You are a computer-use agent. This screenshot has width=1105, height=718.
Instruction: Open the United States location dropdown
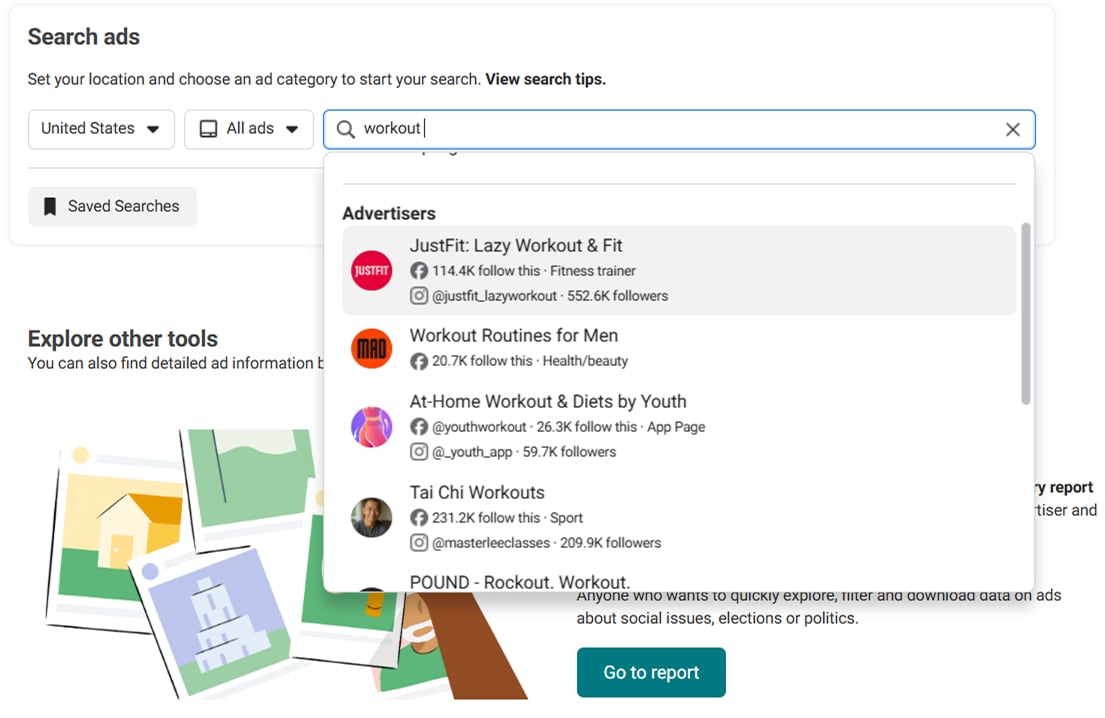click(101, 129)
